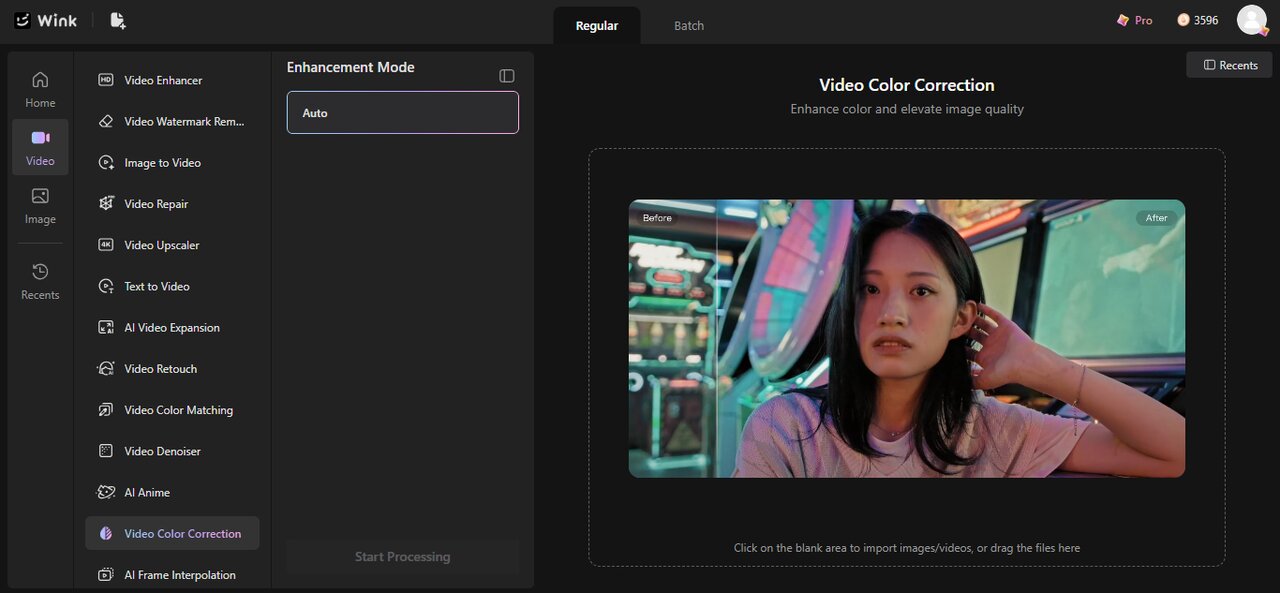Image resolution: width=1280 pixels, height=593 pixels.
Task: Open Video Retouch label
Action: tap(161, 368)
